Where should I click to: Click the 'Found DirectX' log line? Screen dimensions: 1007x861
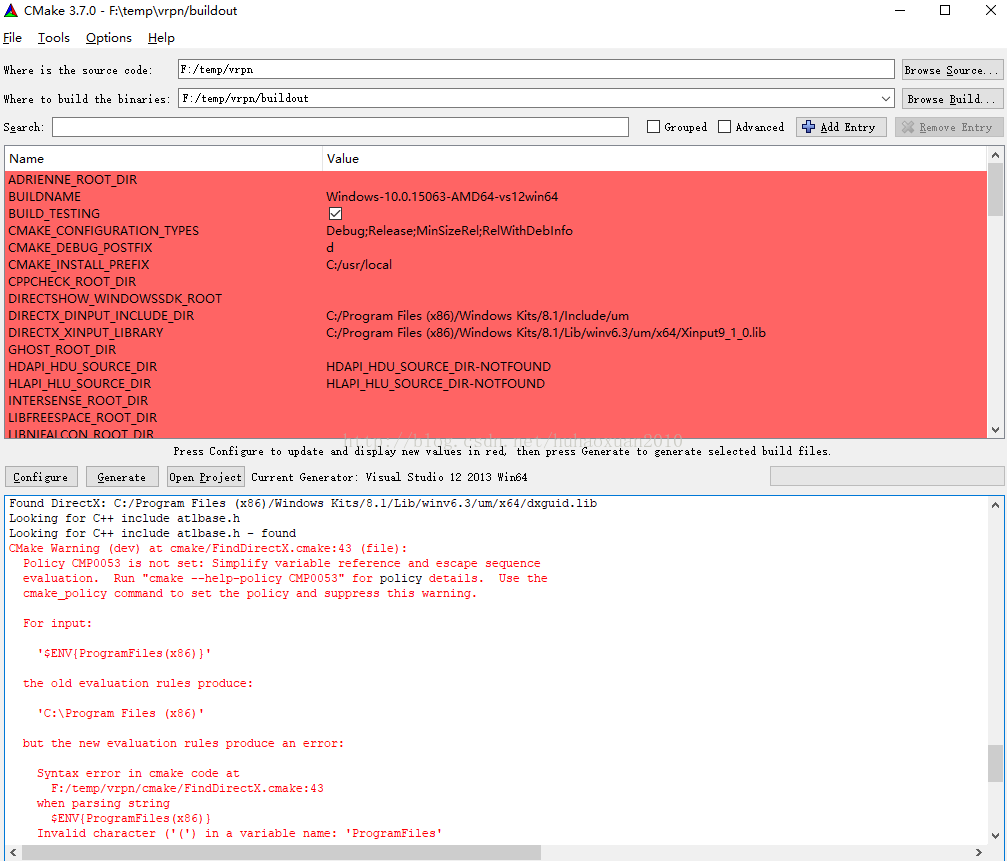coord(303,503)
